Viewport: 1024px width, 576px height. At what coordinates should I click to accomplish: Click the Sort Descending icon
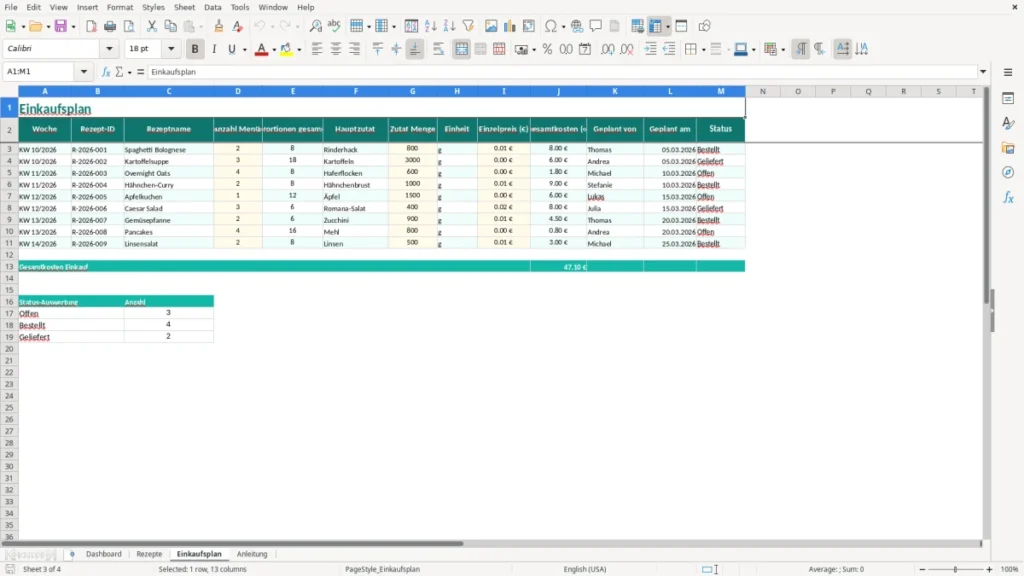click(449, 26)
